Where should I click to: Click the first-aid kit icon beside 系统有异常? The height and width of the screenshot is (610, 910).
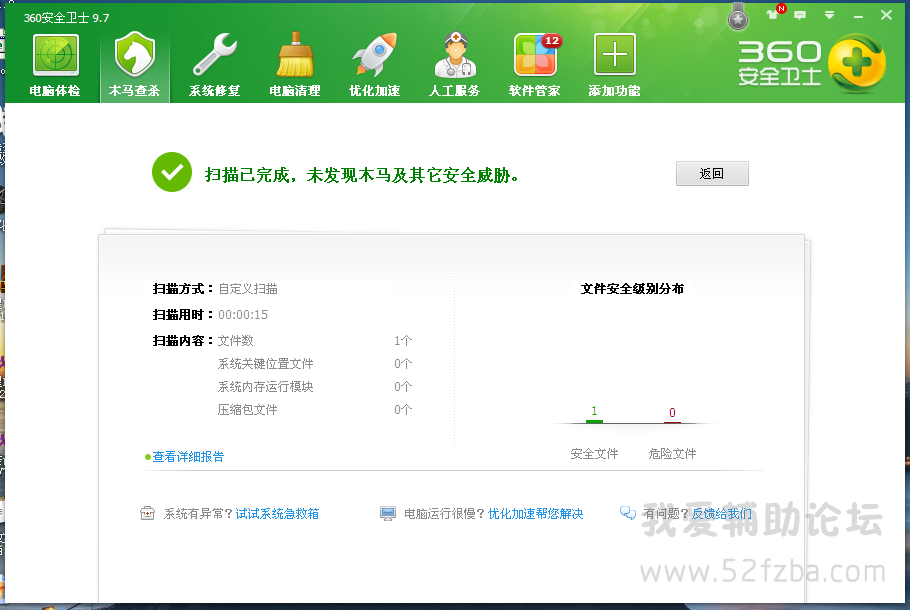pyautogui.click(x=147, y=513)
